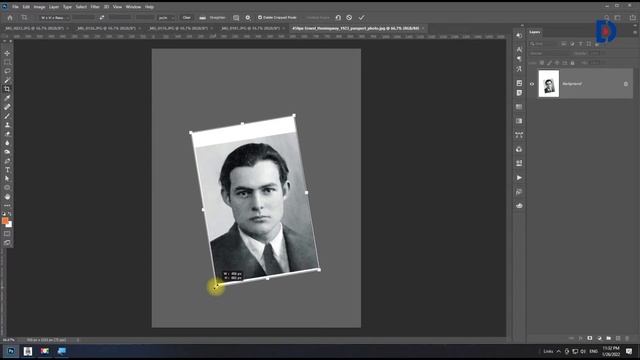Toggle Quick Mask mode
The width and height of the screenshot is (640, 360).
[7, 234]
